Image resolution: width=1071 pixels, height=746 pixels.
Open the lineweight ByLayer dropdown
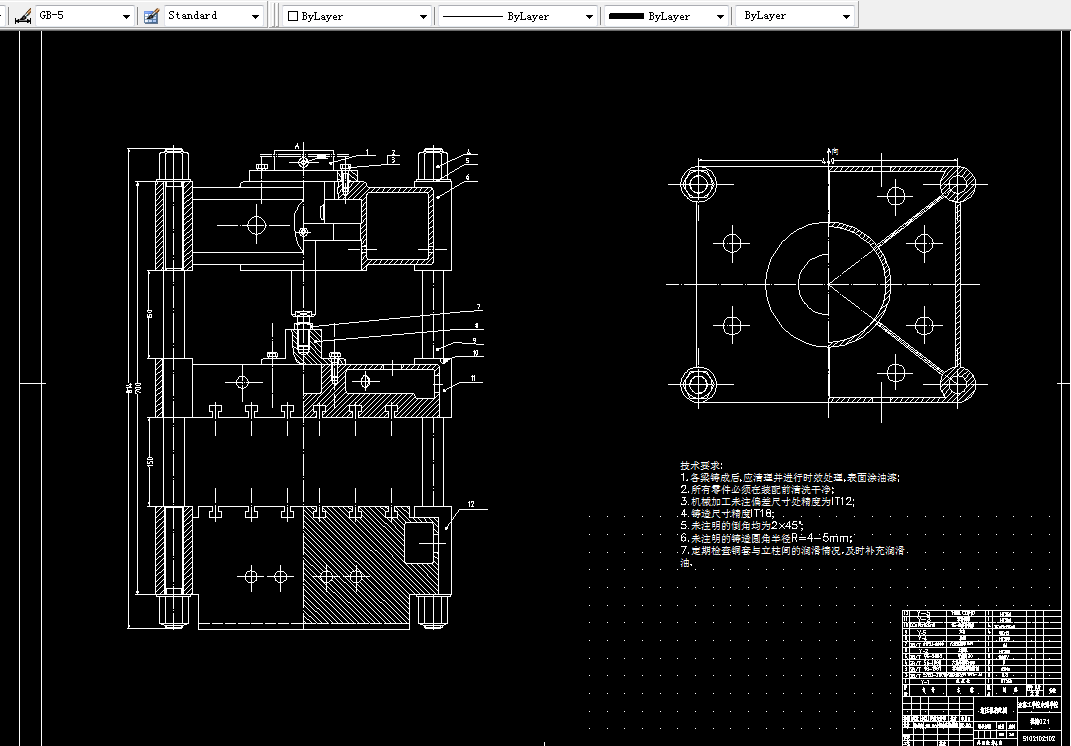(x=719, y=16)
